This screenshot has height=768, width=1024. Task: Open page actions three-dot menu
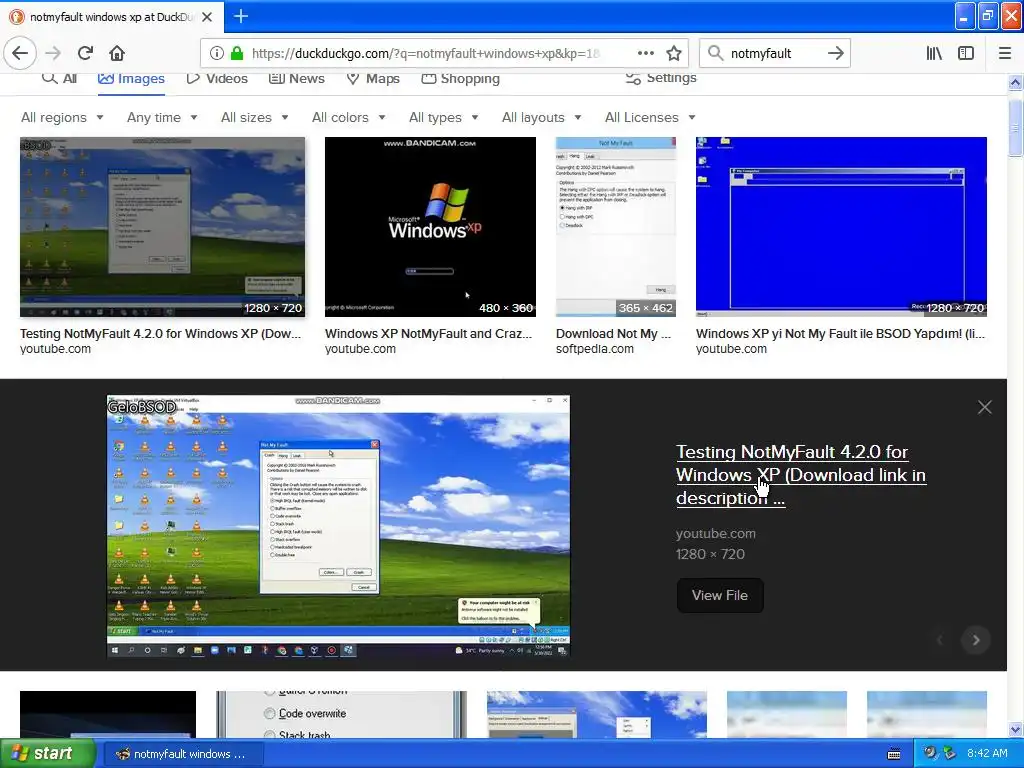click(645, 53)
